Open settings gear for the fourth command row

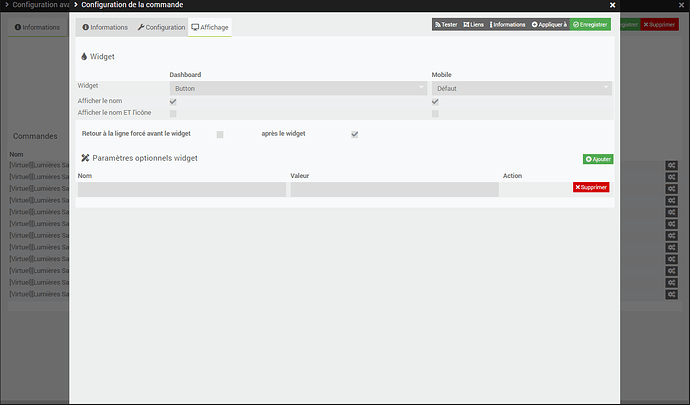(x=672, y=201)
